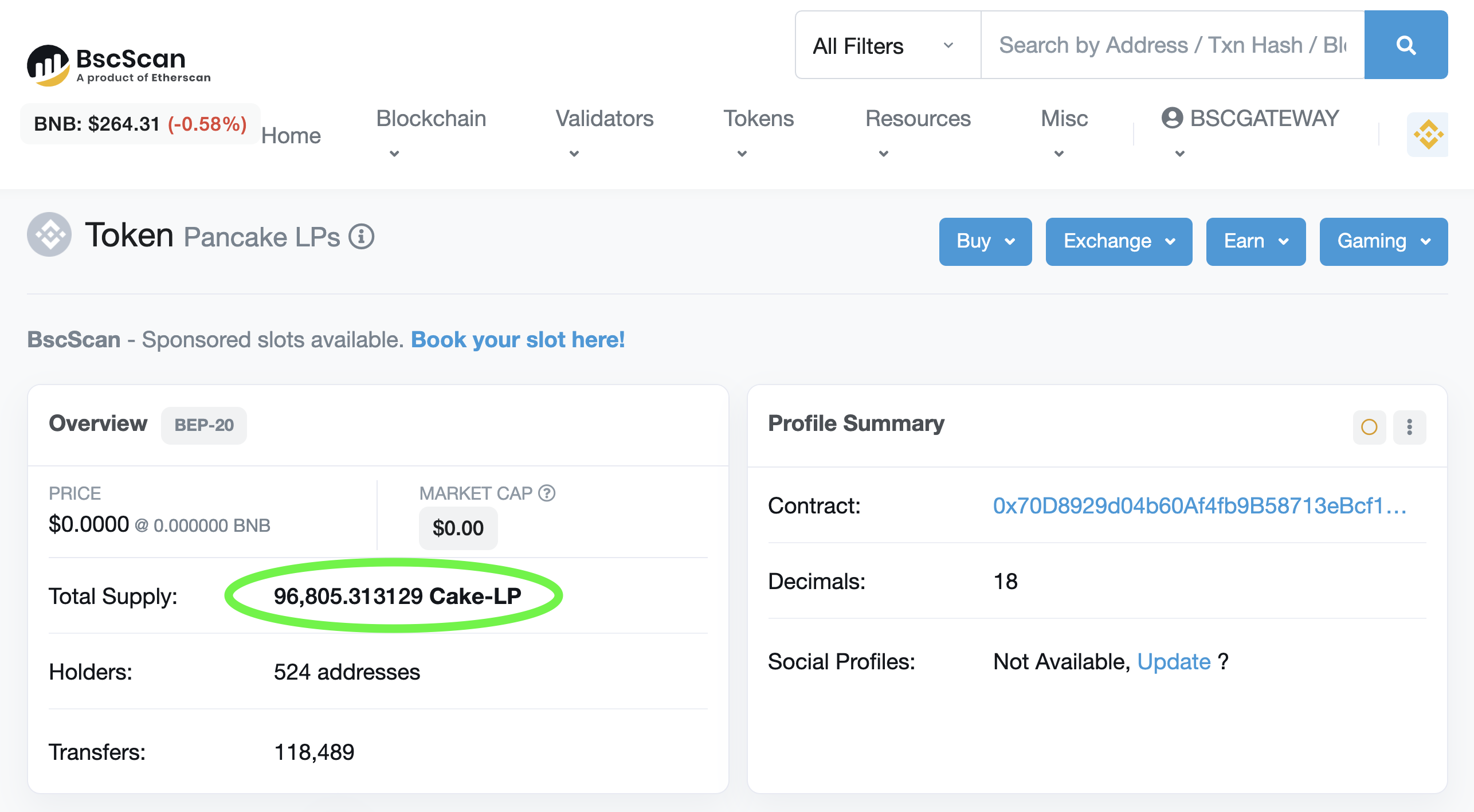The image size is (1474, 812).
Task: Open the Earn dropdown button
Action: [1256, 241]
